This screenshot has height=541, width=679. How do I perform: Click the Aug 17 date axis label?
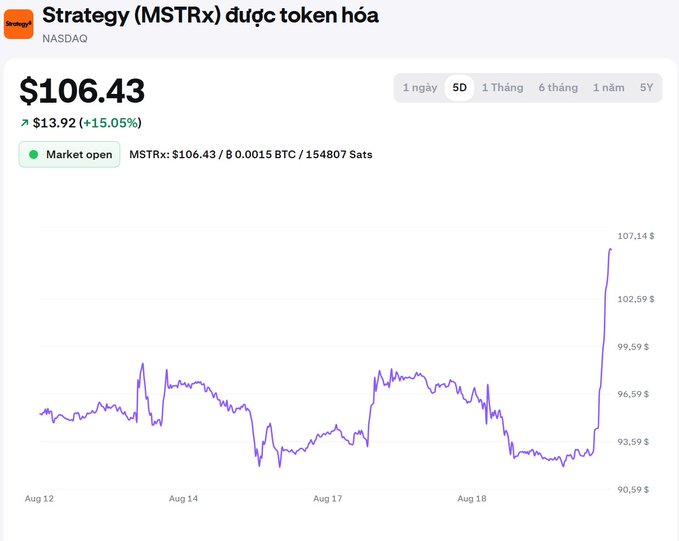(x=328, y=499)
